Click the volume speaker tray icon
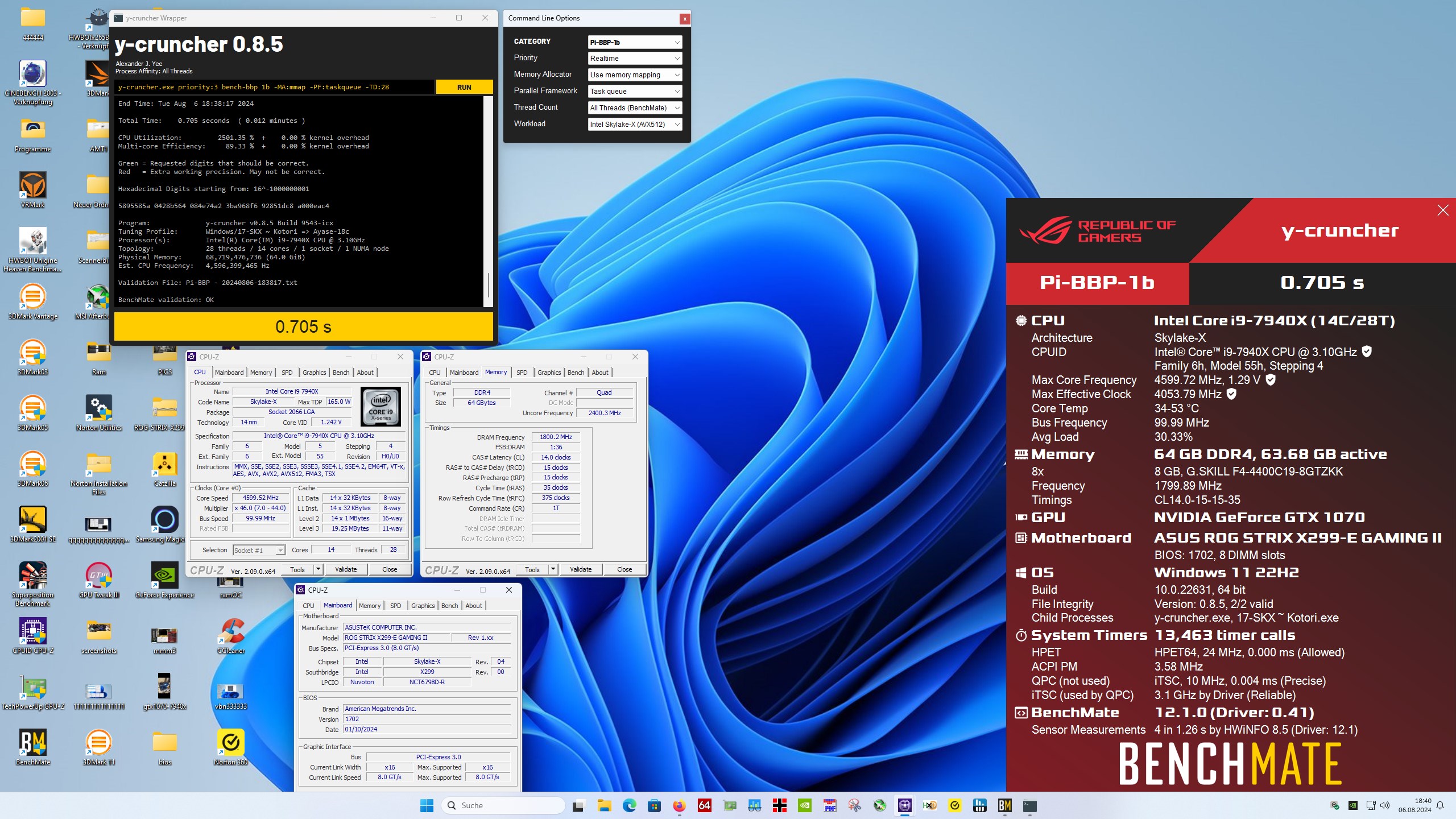The image size is (1456, 819). click(x=1384, y=805)
